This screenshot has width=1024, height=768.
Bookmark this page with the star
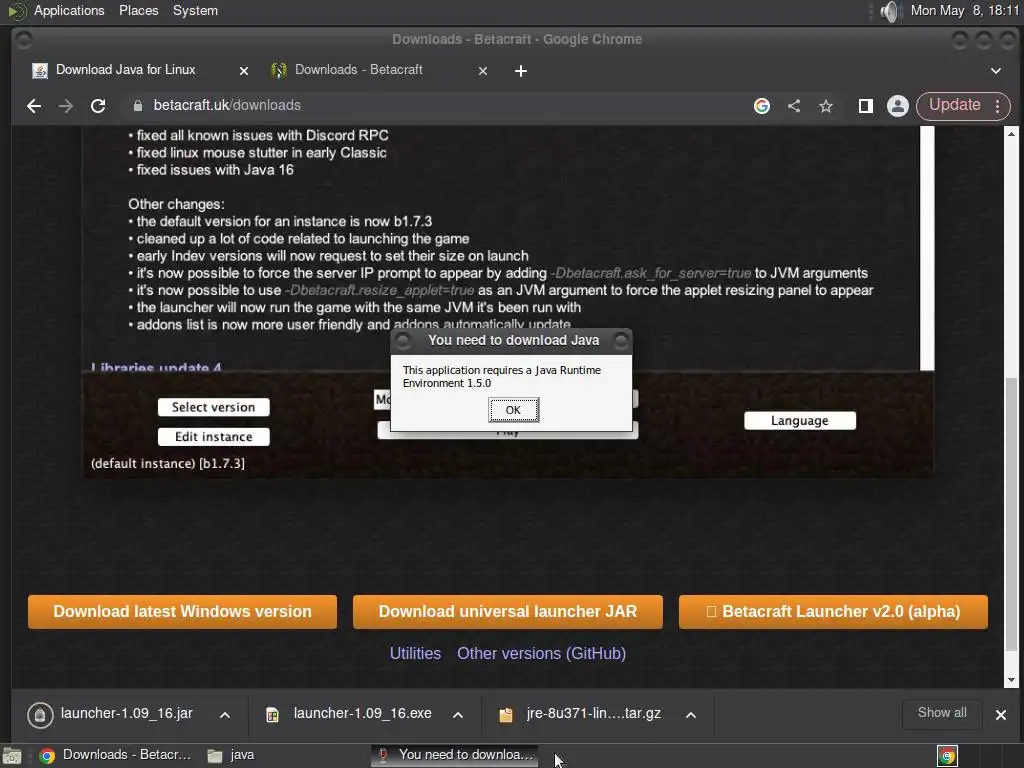(x=826, y=106)
